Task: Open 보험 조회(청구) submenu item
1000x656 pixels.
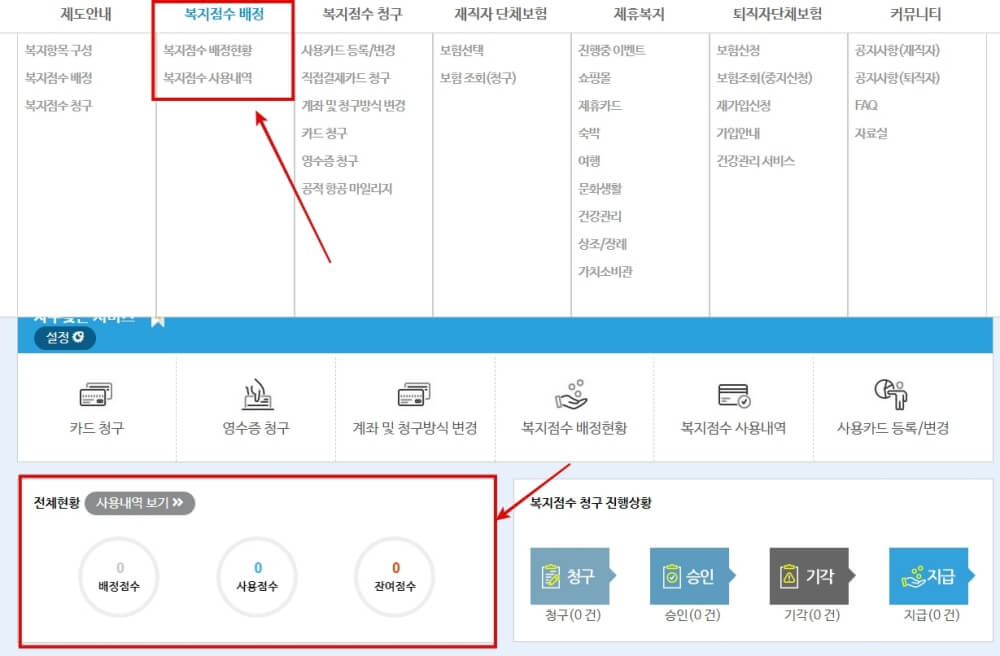Action: click(x=478, y=78)
